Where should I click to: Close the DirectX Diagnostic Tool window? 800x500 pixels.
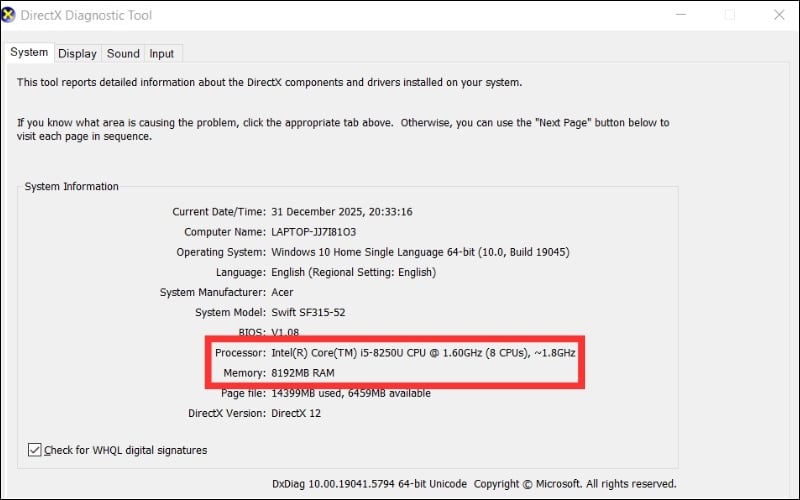coord(775,16)
